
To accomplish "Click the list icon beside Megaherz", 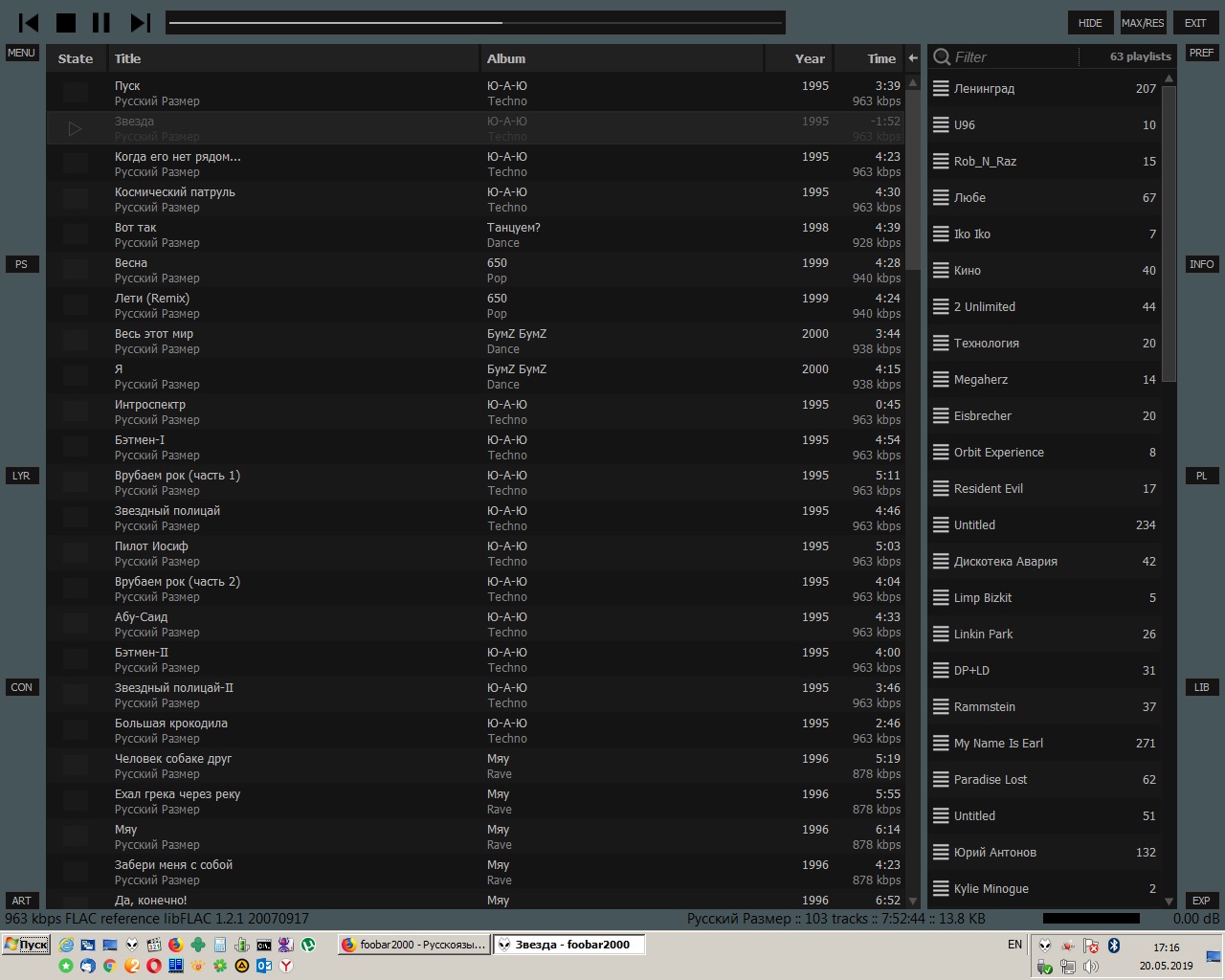I will coord(941,380).
